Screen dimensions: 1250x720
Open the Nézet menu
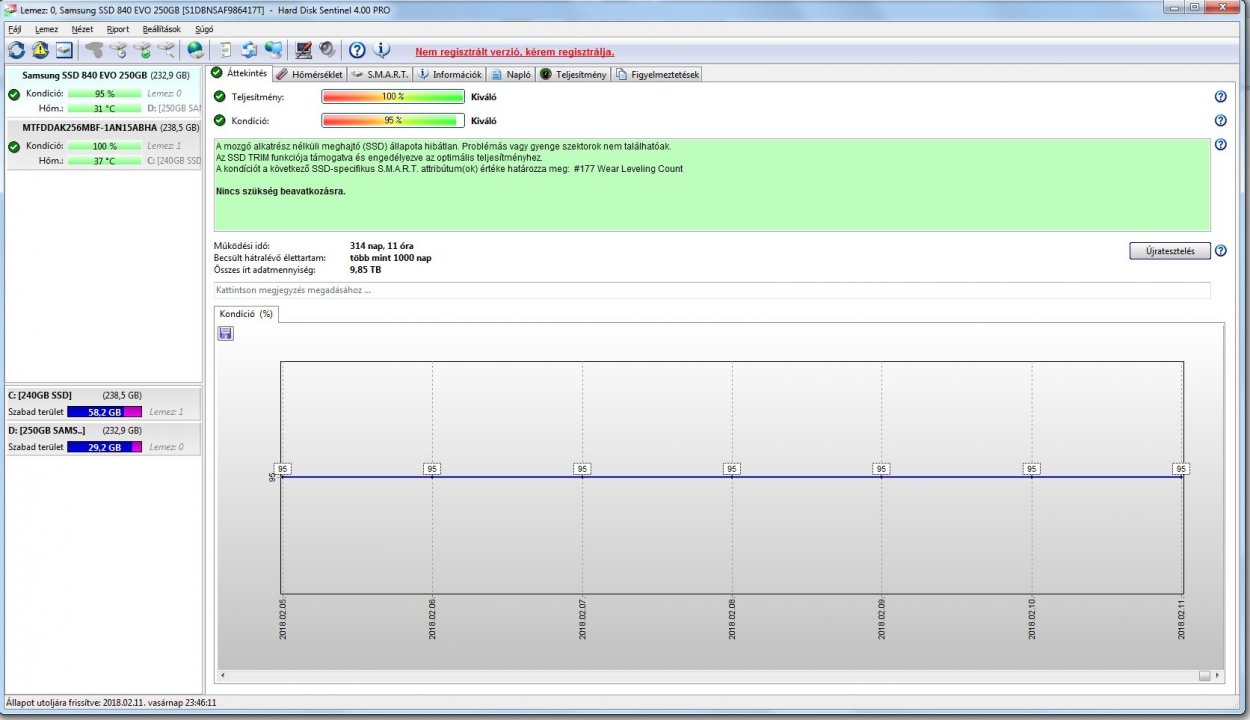tap(82, 29)
